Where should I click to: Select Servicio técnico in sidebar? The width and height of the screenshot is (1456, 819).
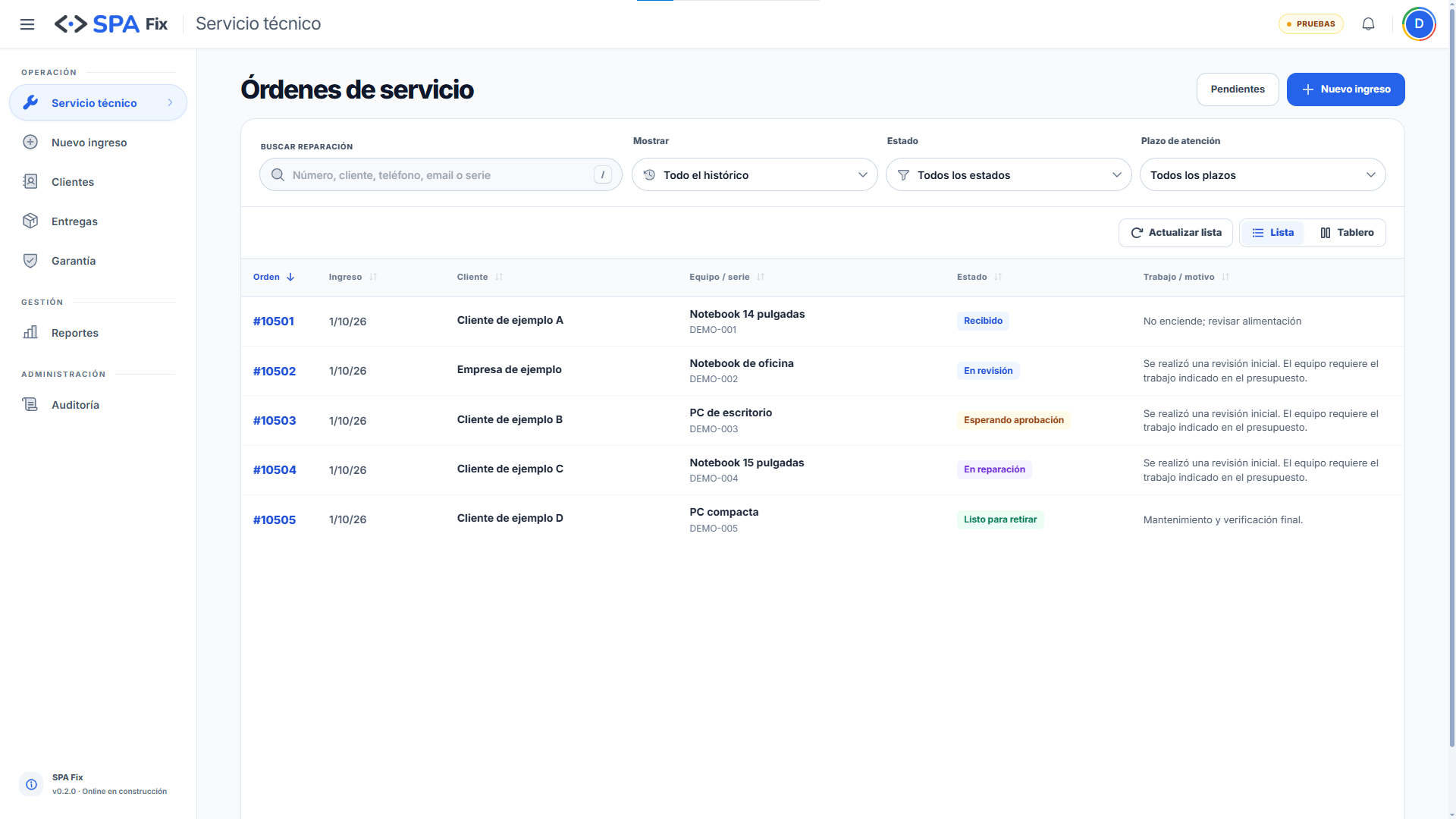click(98, 102)
